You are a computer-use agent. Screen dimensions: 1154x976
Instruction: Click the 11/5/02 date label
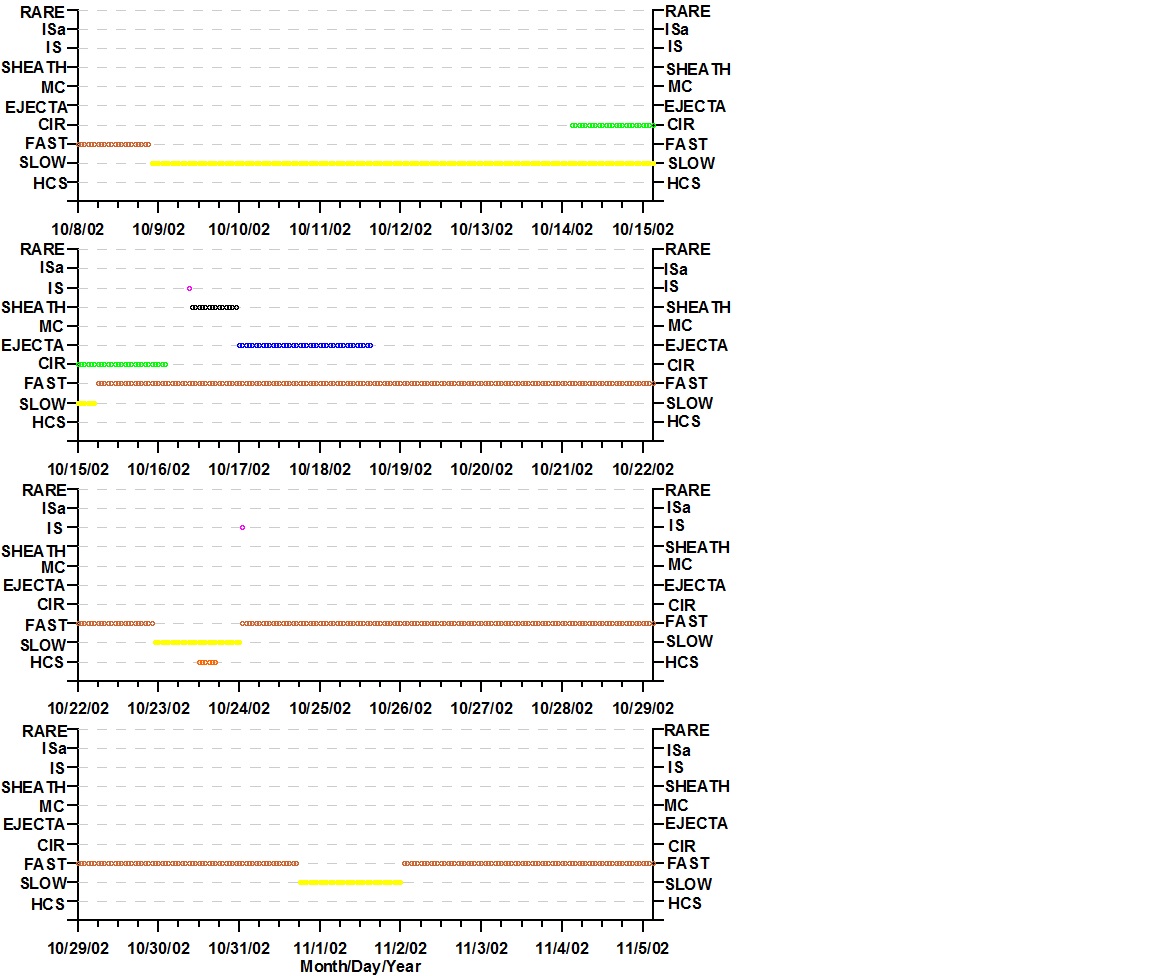[643, 948]
